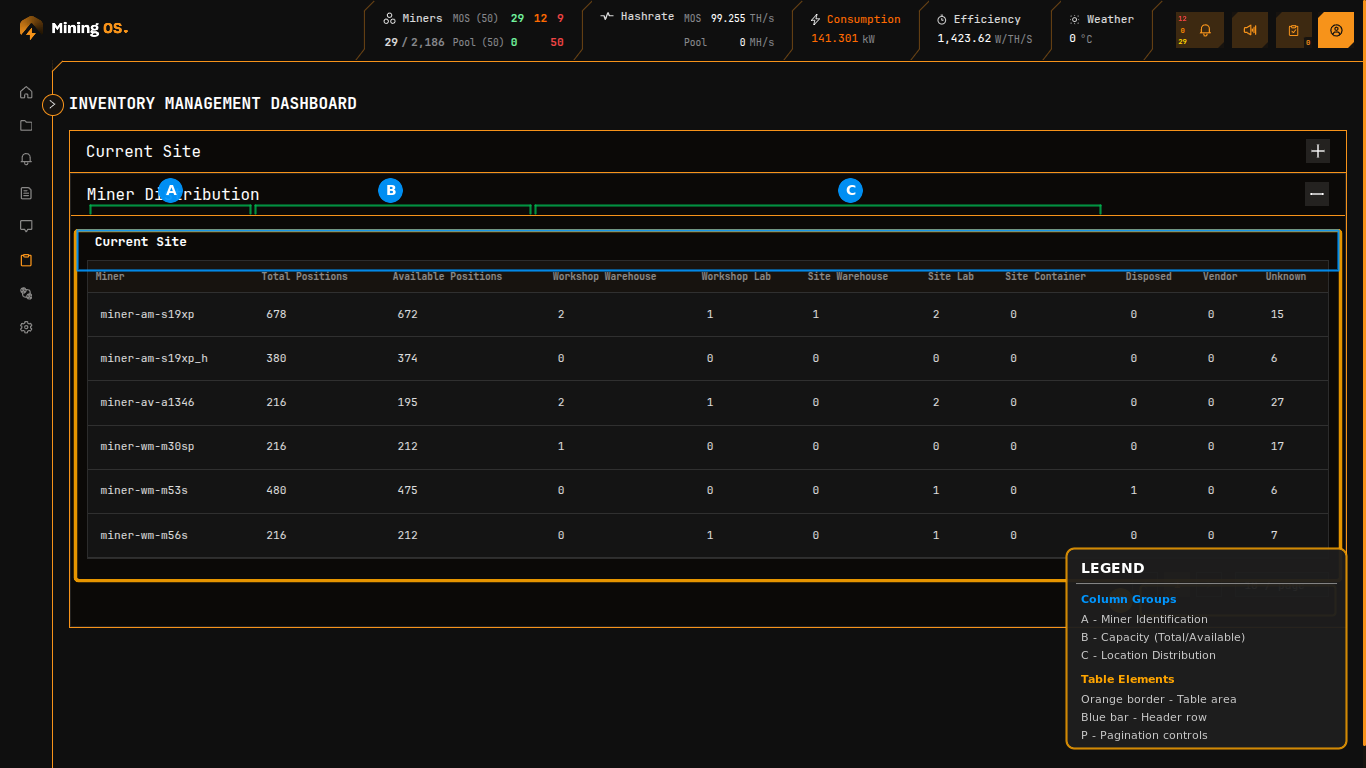Click the folder icon in the sidebar
The height and width of the screenshot is (768, 1366).
click(26, 126)
